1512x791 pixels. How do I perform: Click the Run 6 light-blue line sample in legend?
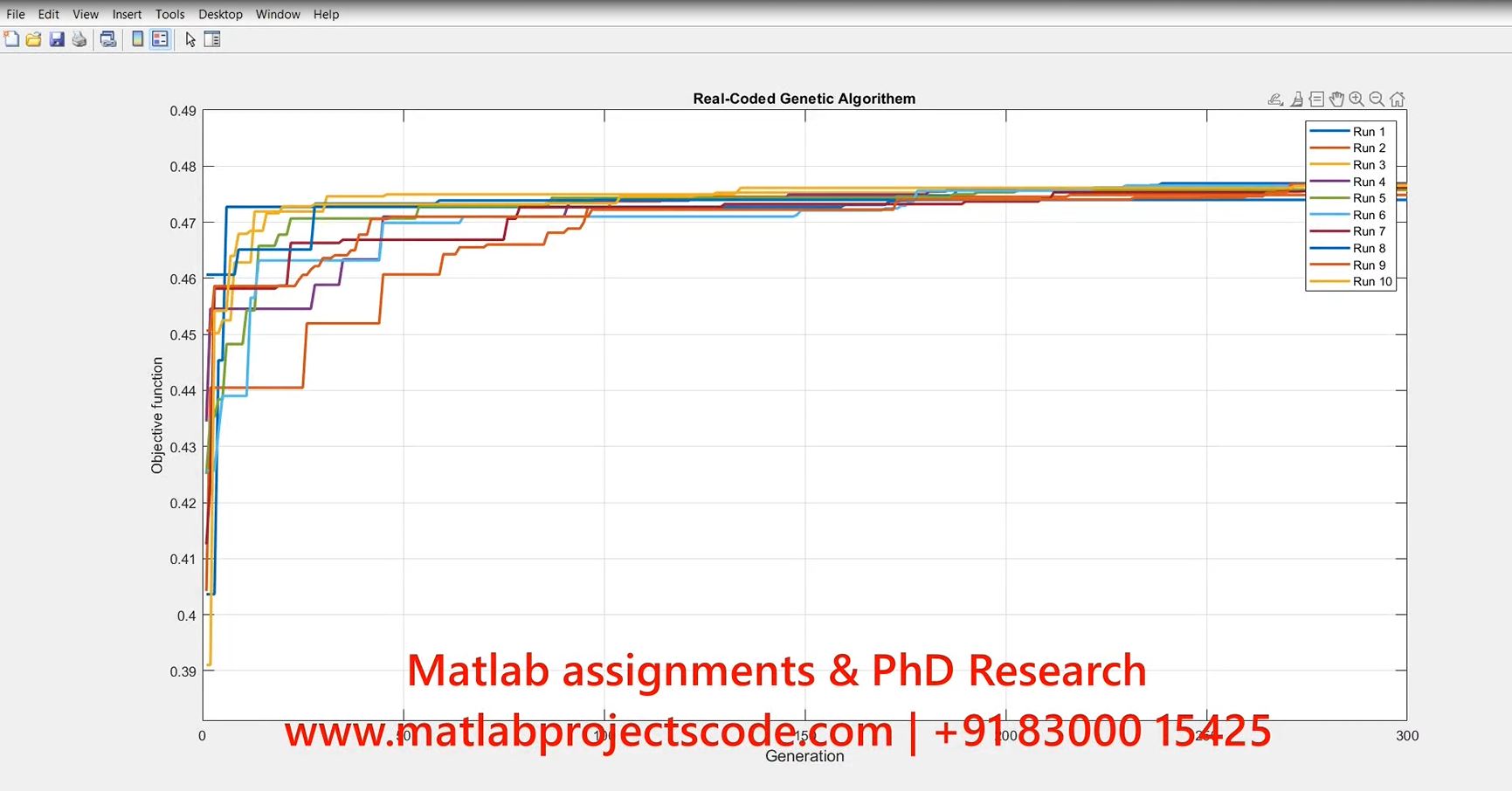tap(1329, 215)
